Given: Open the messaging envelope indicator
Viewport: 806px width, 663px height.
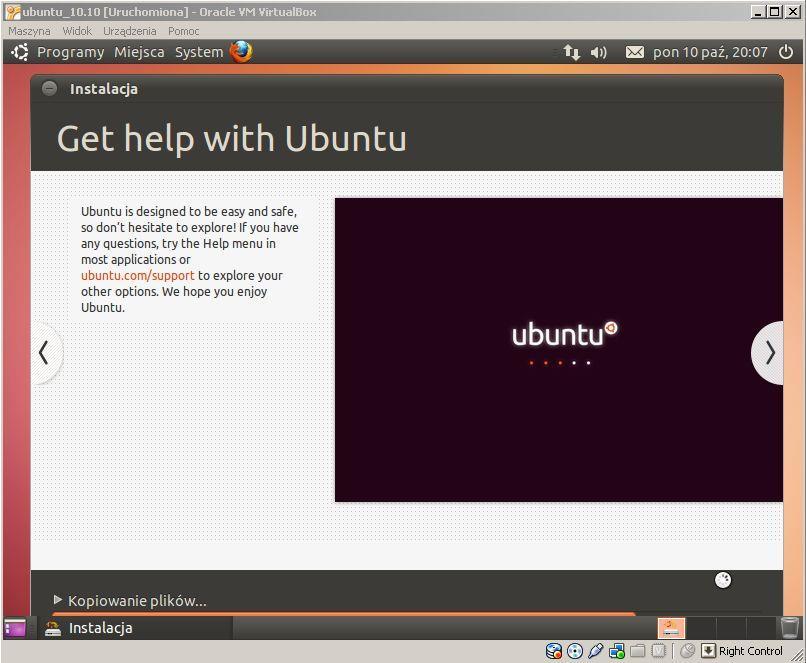Looking at the screenshot, I should (x=634, y=52).
